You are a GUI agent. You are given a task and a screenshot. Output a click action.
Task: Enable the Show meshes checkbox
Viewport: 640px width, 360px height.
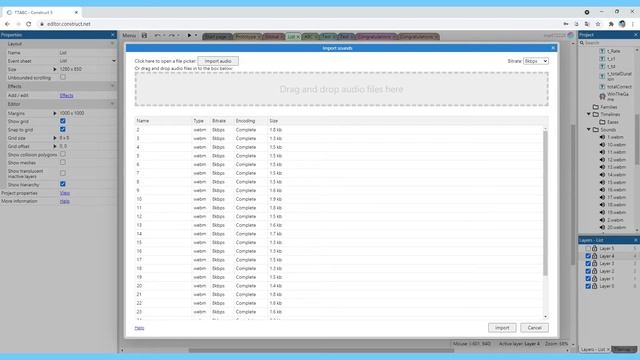pyautogui.click(x=63, y=162)
